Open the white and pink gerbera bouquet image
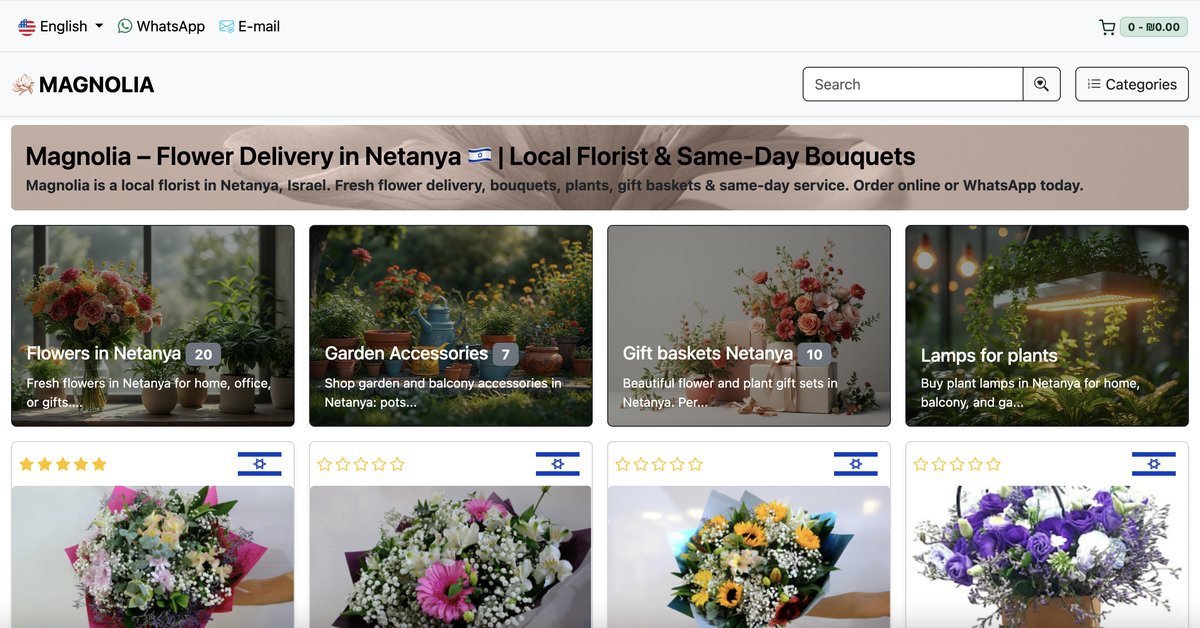Screen dimensions: 1200x628 [451, 557]
